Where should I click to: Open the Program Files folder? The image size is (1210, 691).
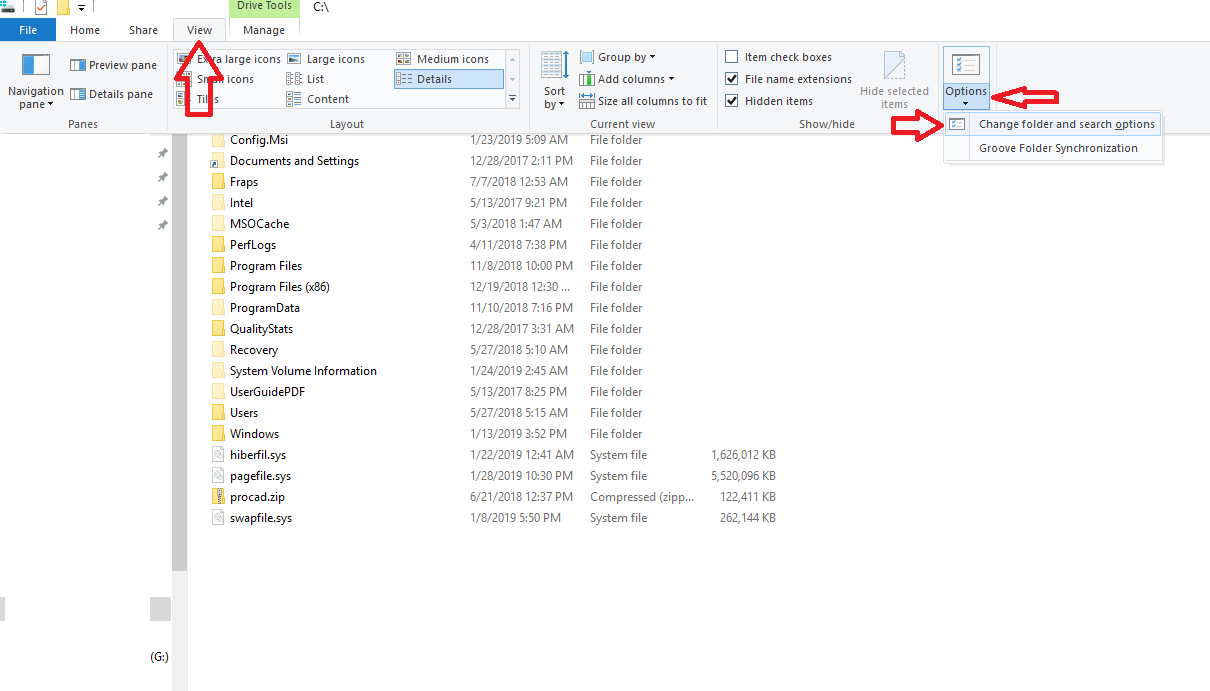pos(266,266)
